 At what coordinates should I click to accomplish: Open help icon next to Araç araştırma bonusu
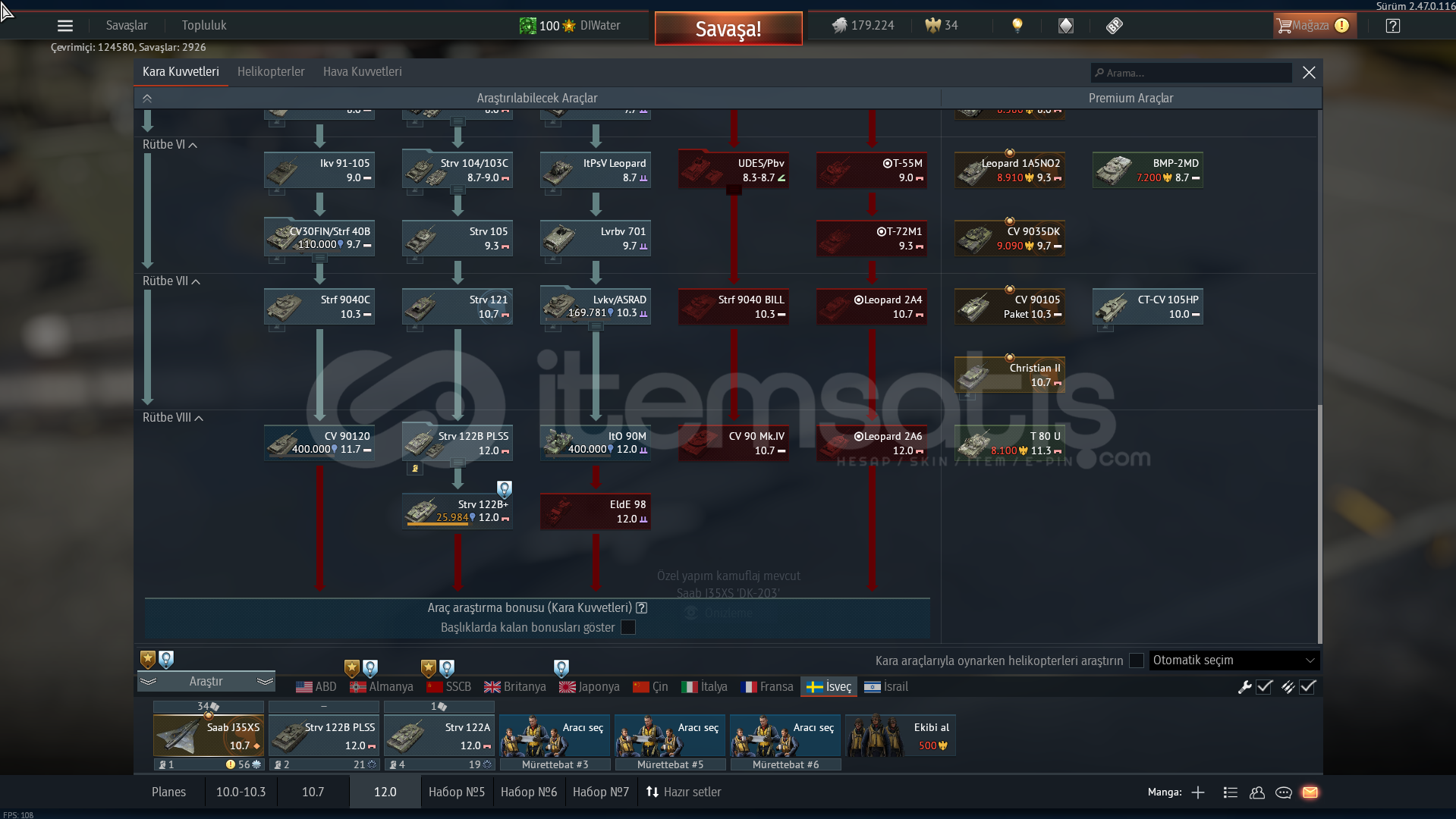[642, 607]
